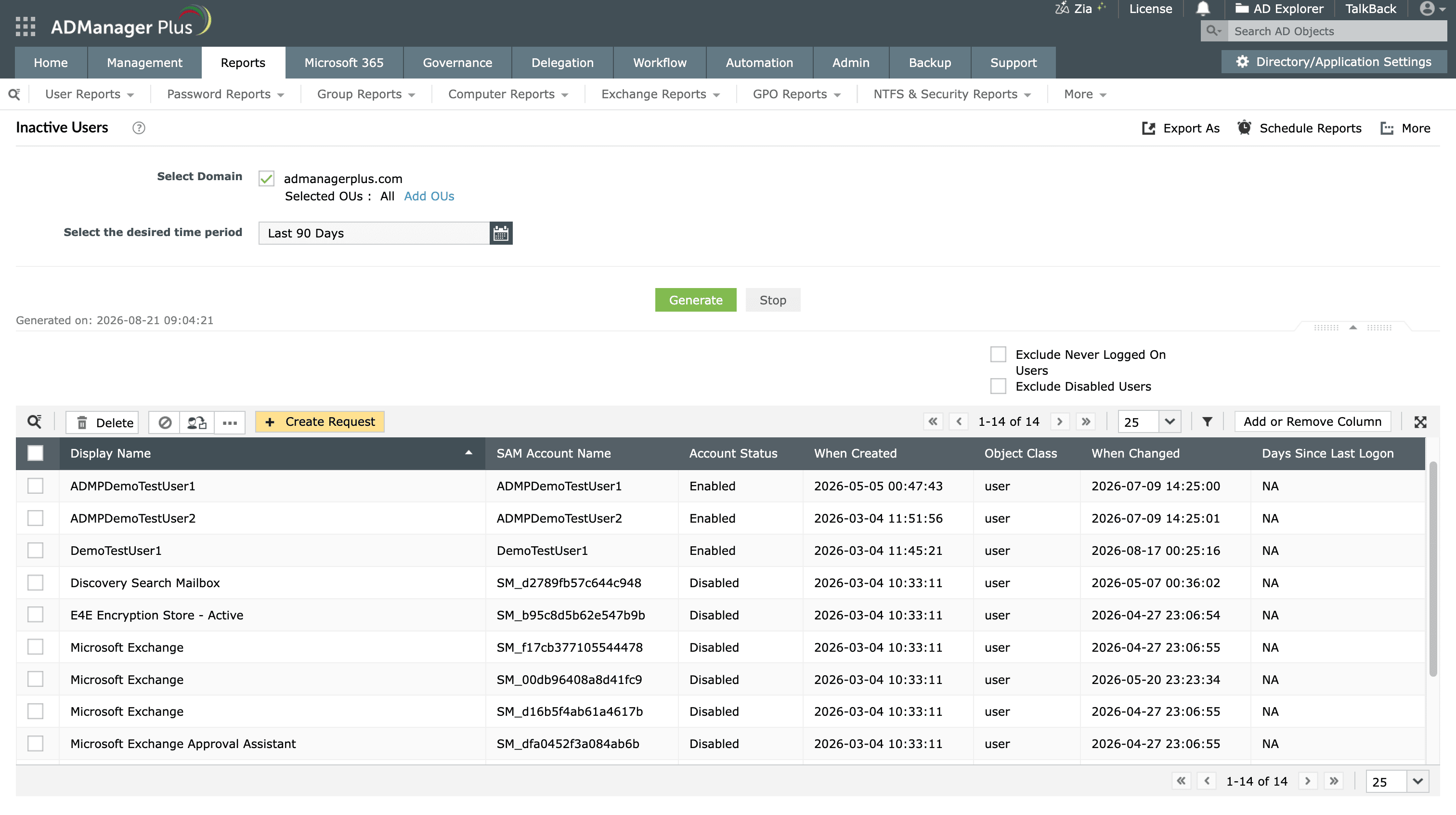The height and width of the screenshot is (815, 1456).
Task: Check the ADMPDemoTestUser2 row checkbox
Action: 35,518
